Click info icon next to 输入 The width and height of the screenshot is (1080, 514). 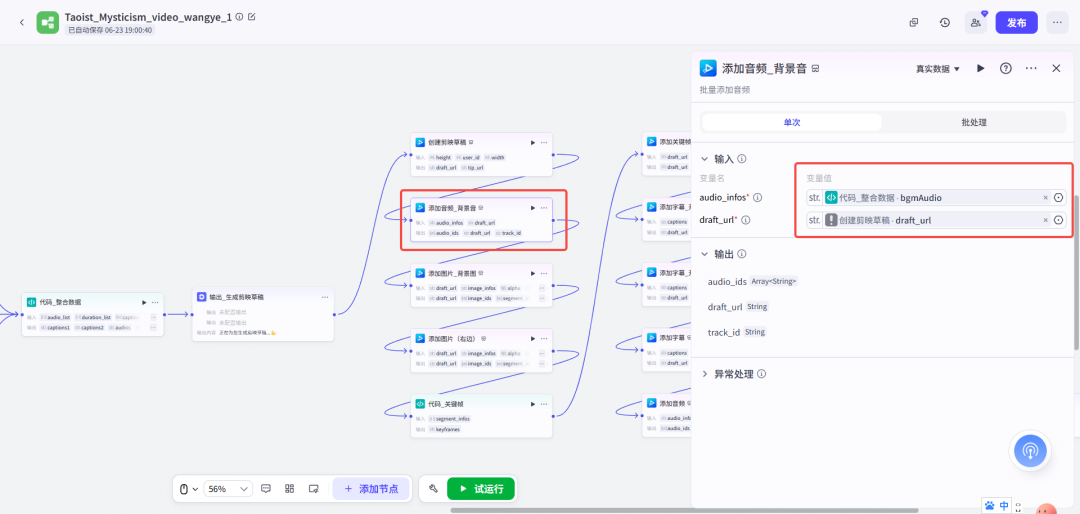click(x=742, y=158)
